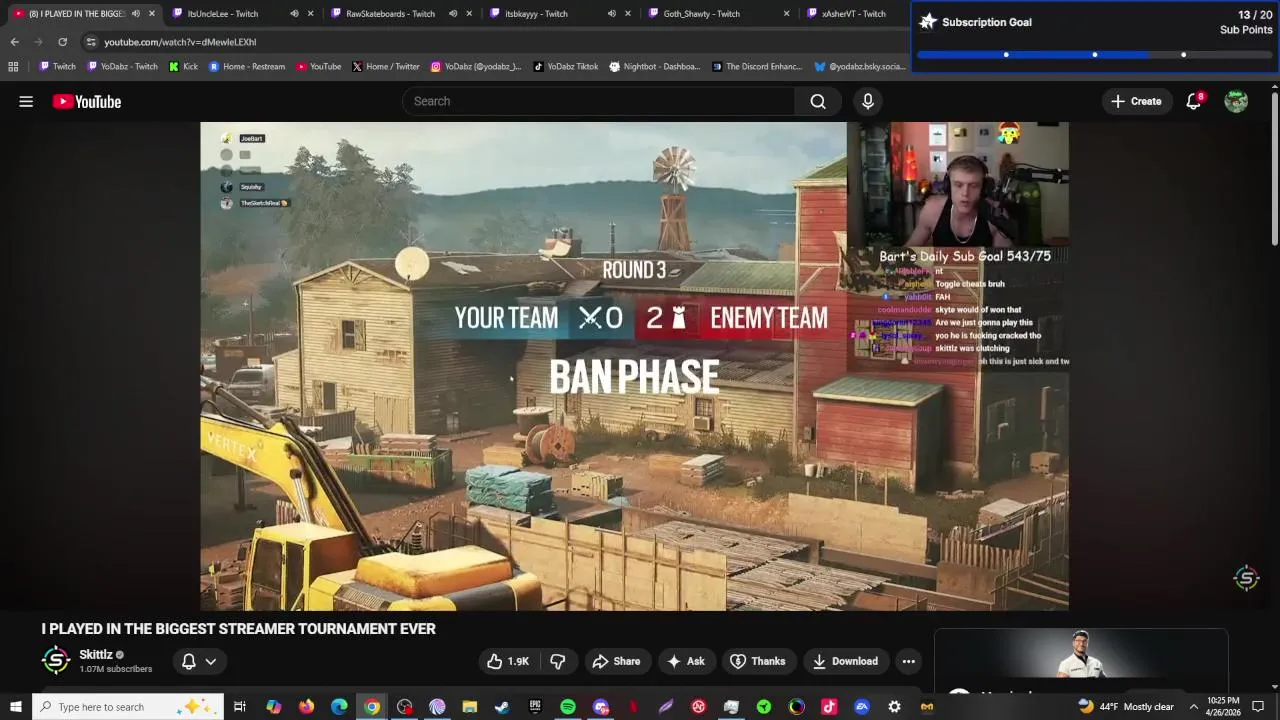Open the YoDabz - Twitch bookmark
Screen dimensions: 1280x720
pos(122,67)
